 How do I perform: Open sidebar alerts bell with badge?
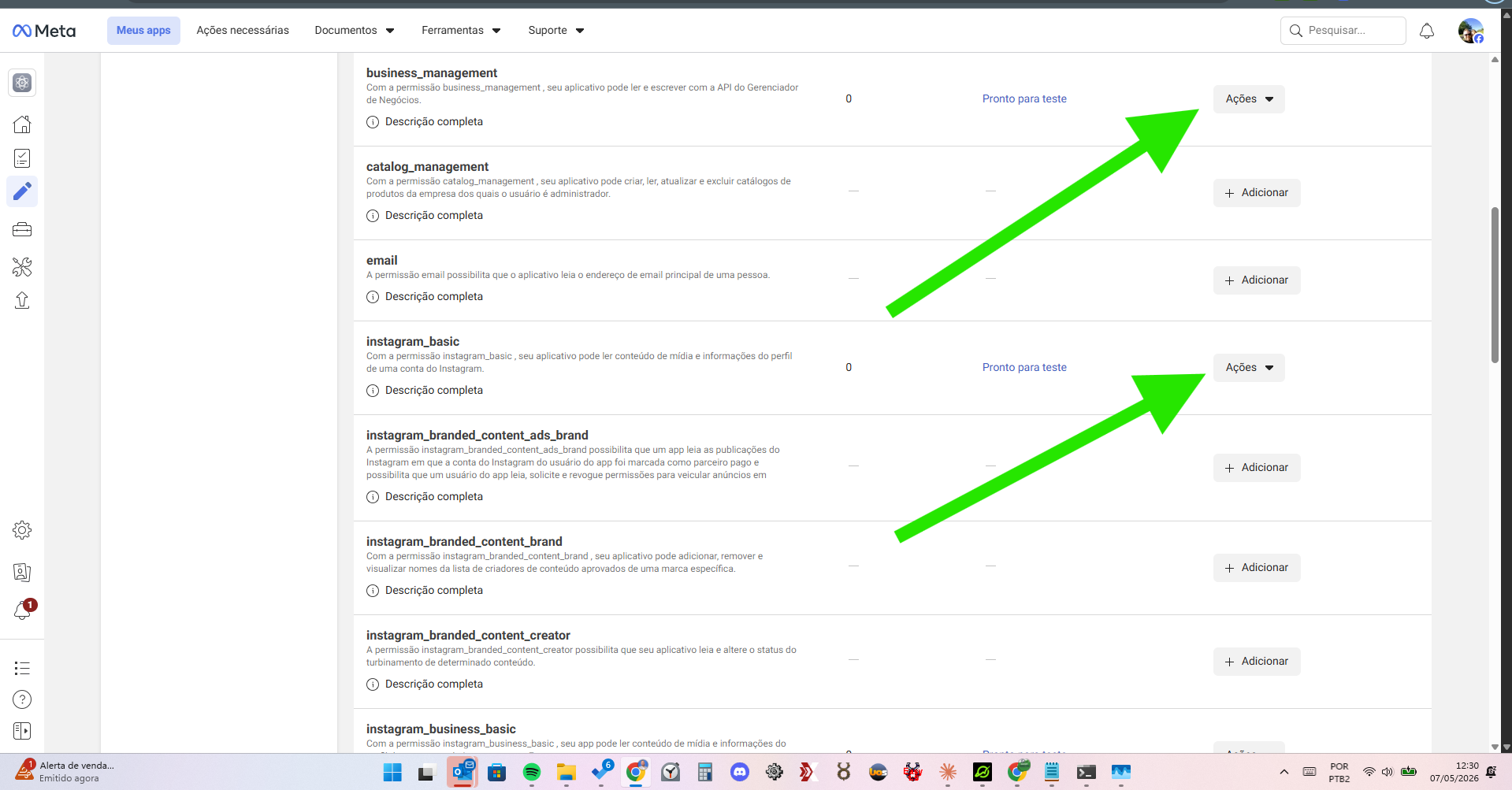(x=24, y=609)
